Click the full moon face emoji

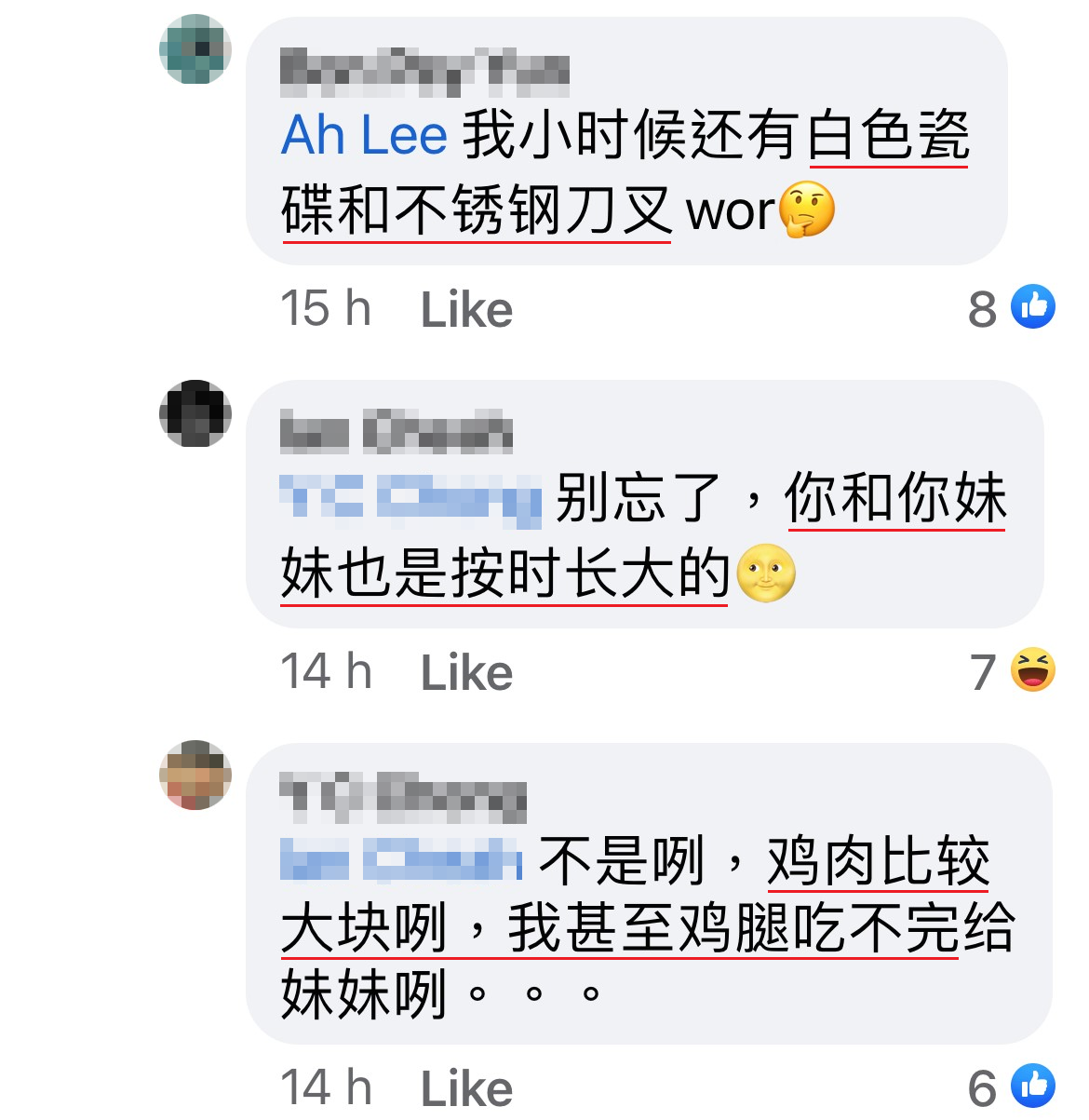766,573
